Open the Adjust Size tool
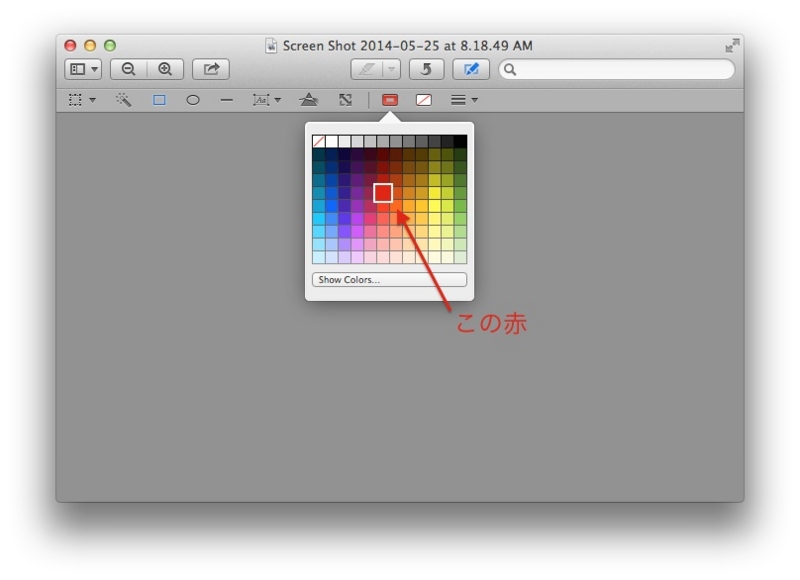The image size is (800, 580). pyautogui.click(x=345, y=100)
